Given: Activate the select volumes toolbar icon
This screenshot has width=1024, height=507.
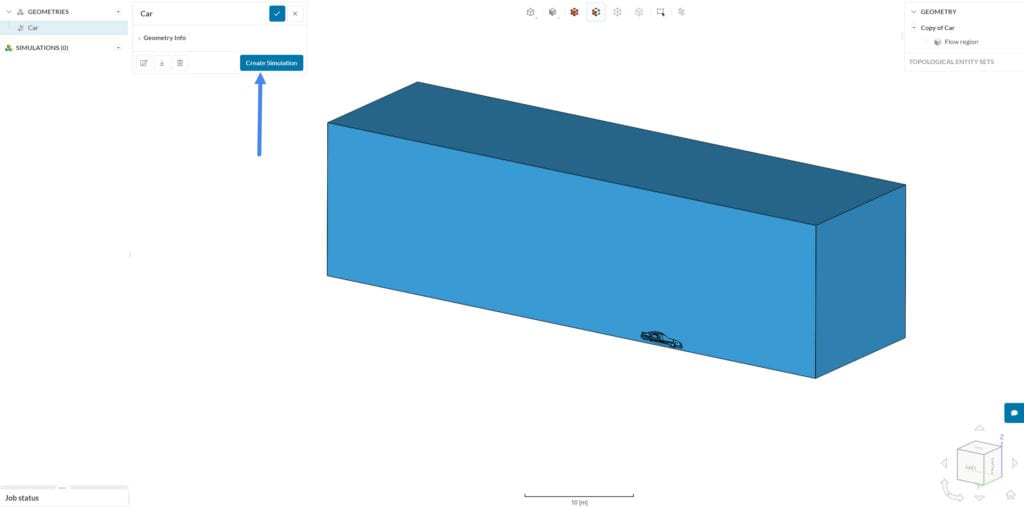Looking at the screenshot, I should 574,12.
